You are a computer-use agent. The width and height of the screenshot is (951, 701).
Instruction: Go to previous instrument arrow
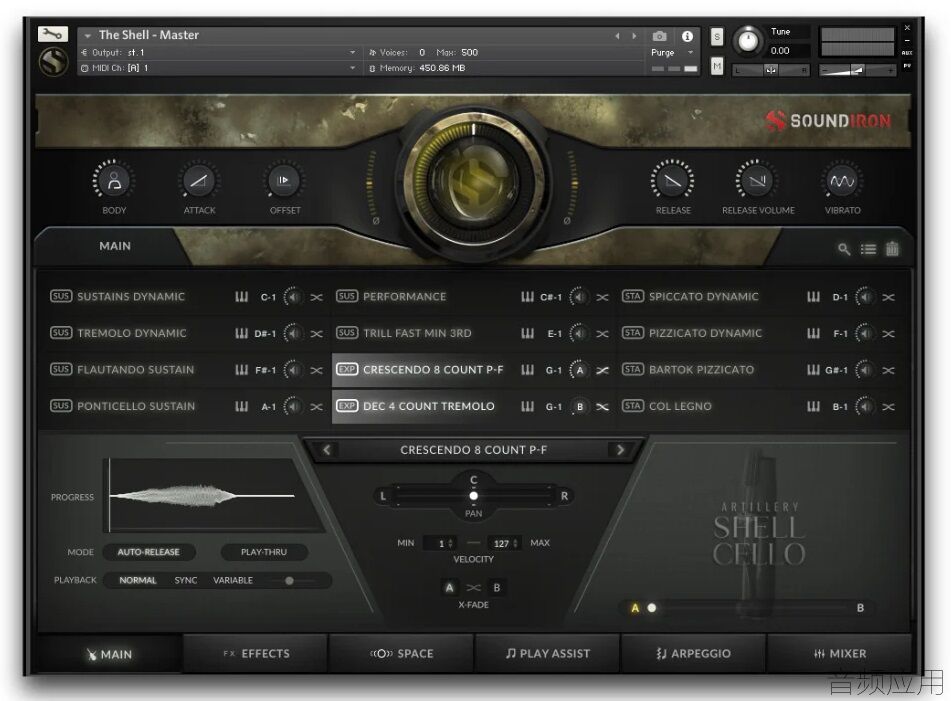[617, 36]
